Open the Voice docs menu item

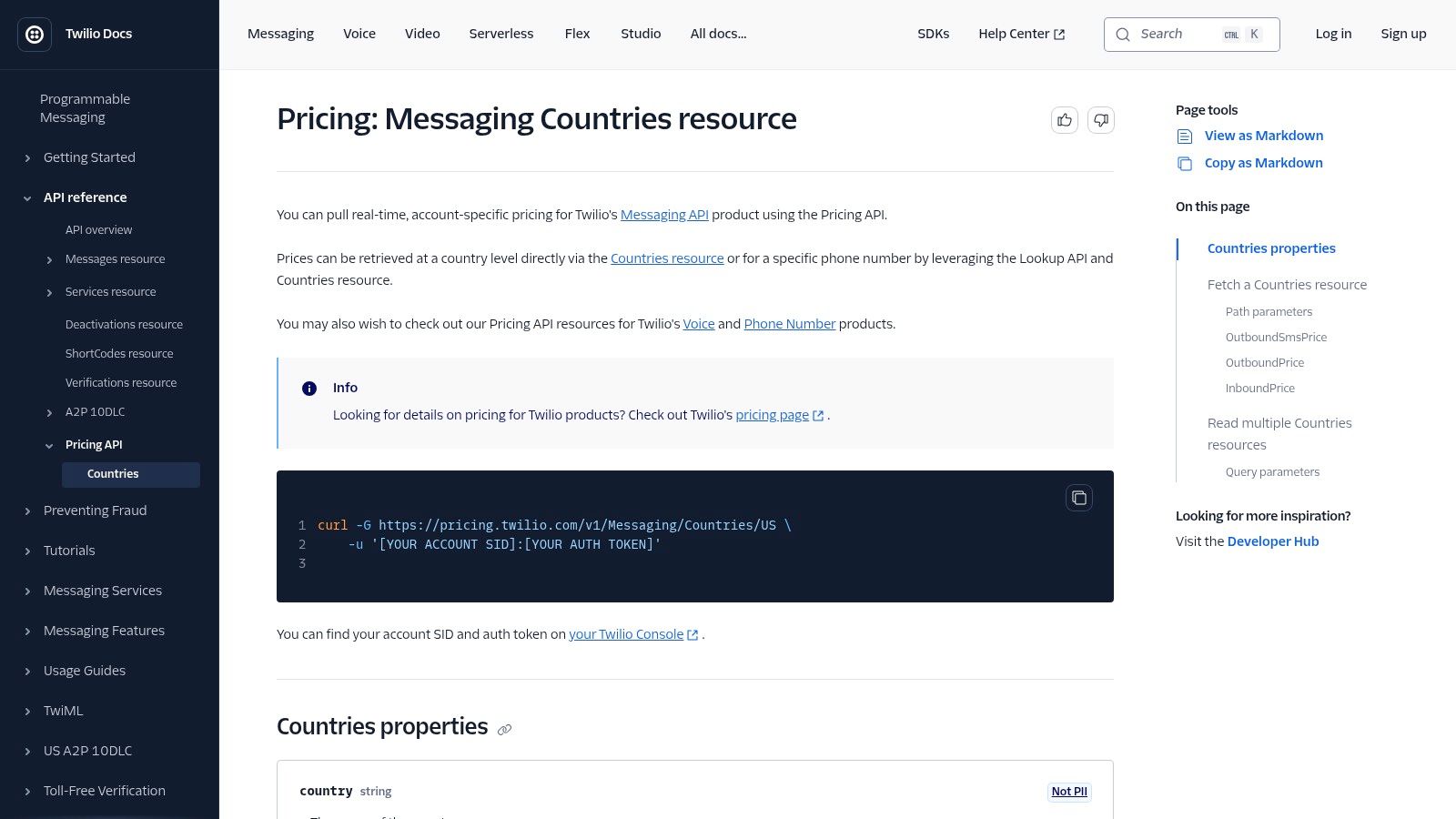(x=359, y=34)
